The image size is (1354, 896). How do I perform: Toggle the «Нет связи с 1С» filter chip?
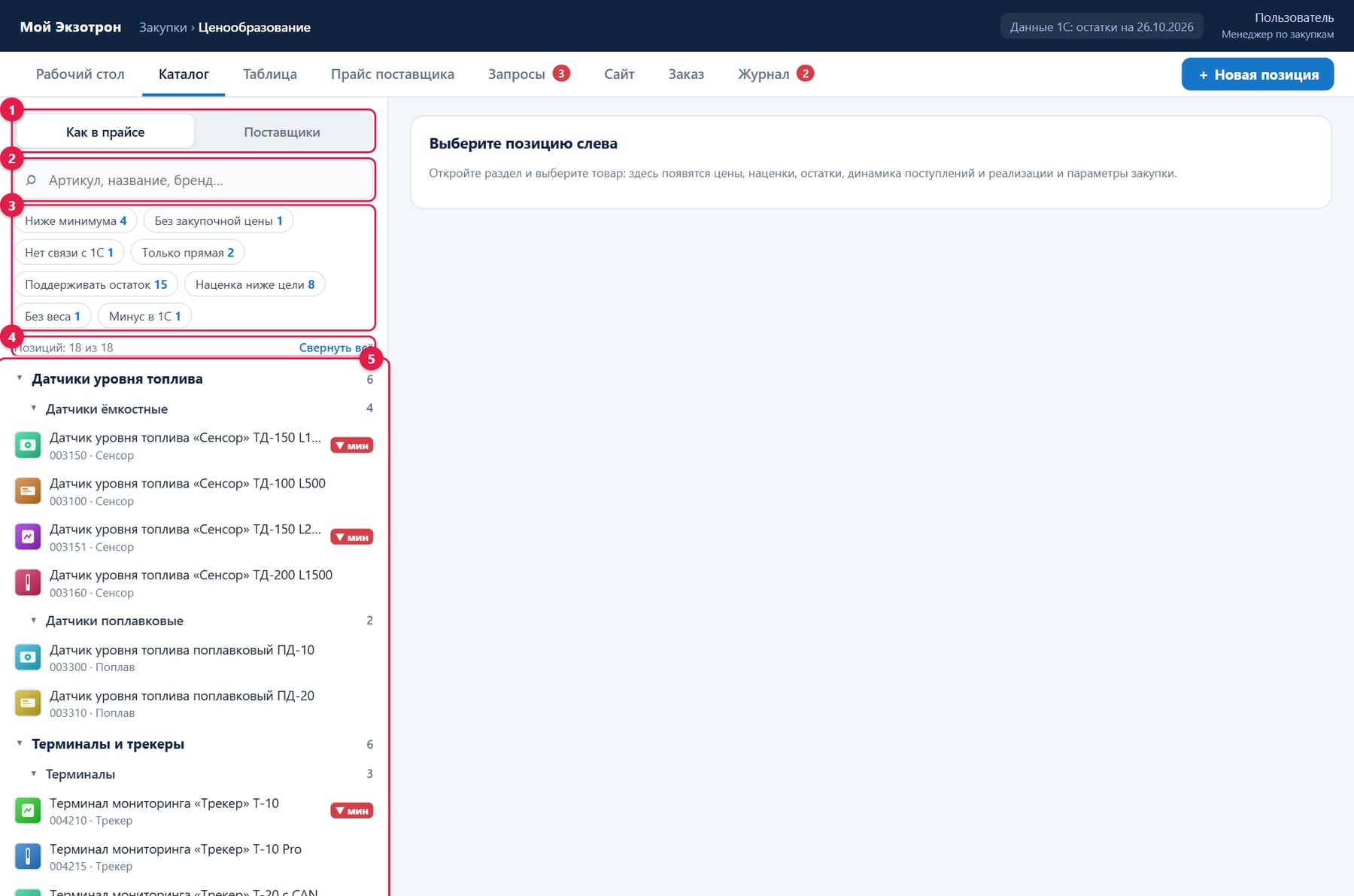69,253
